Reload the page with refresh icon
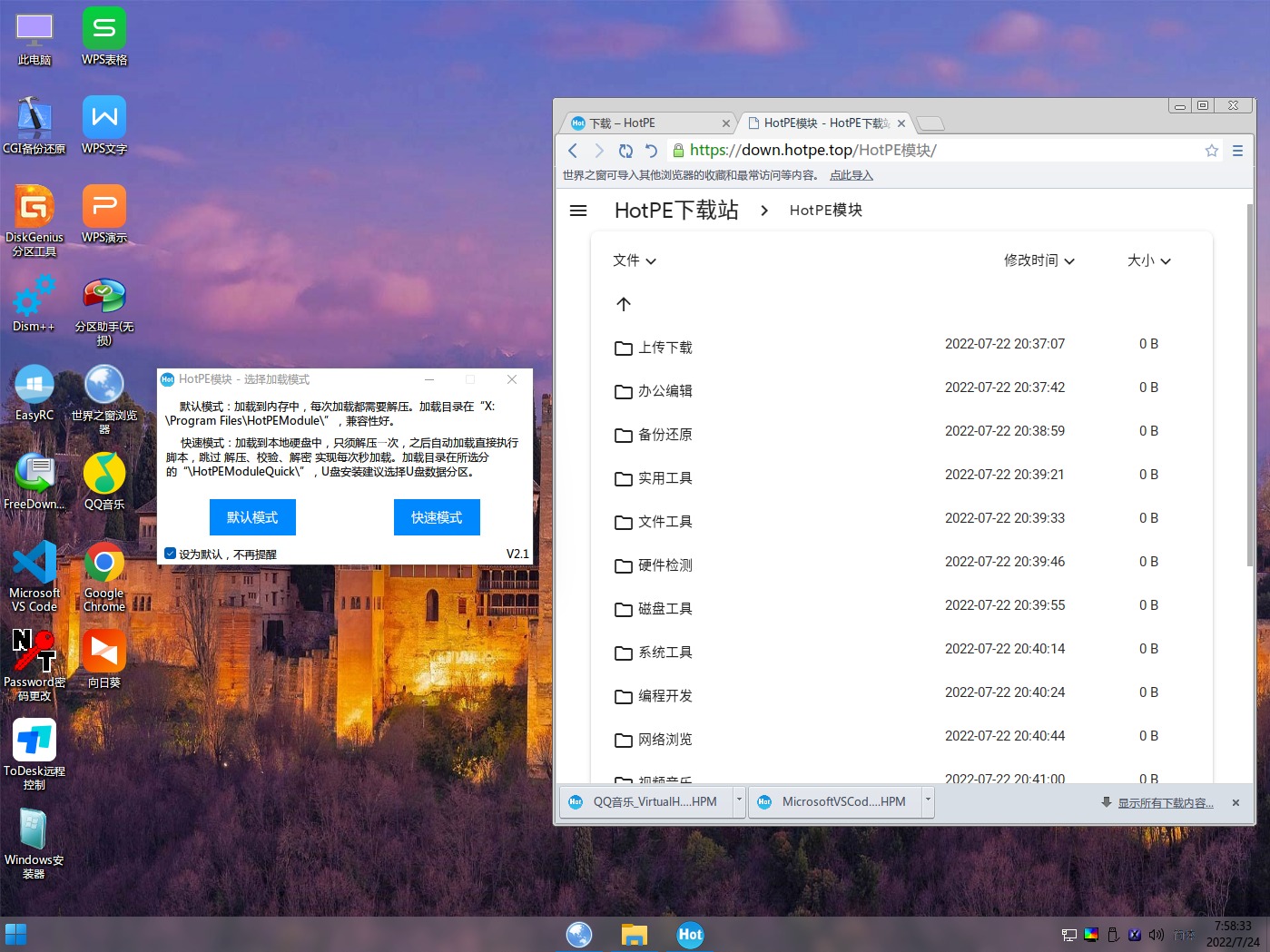The image size is (1270, 952). (625, 151)
